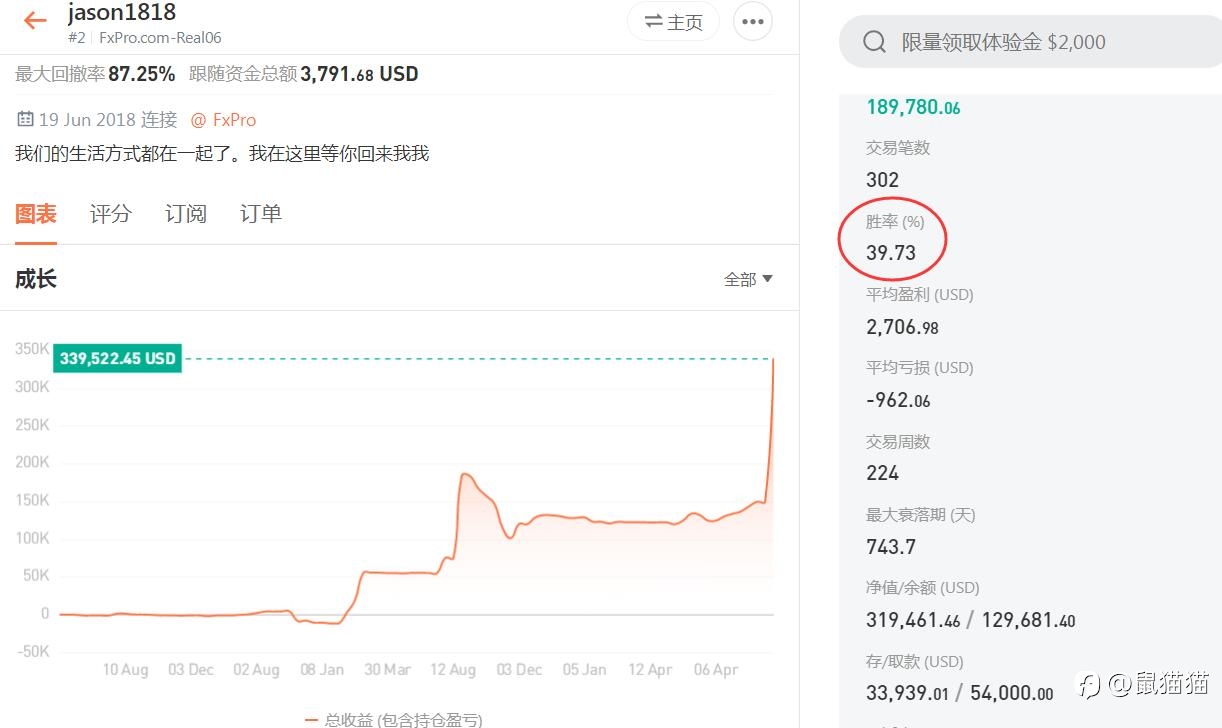Click the 成长 growth heading
1222x728 pixels.
coord(36,279)
